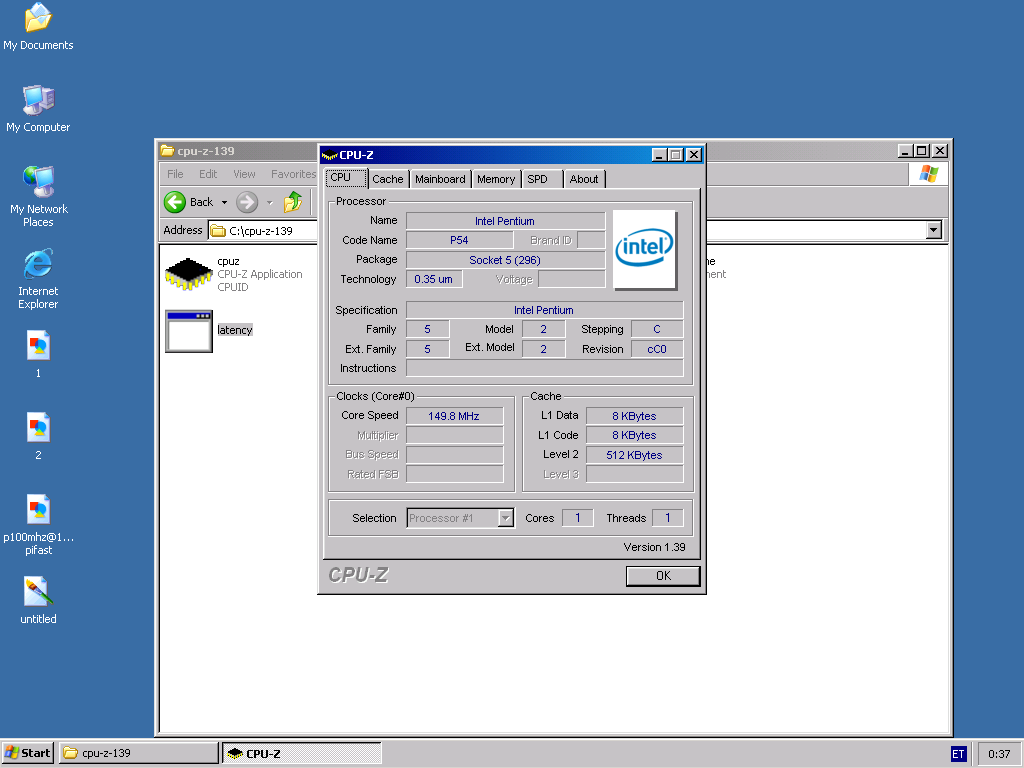The image size is (1024, 768).
Task: Click the Package value Socket 5 (296)
Action: [x=505, y=260]
